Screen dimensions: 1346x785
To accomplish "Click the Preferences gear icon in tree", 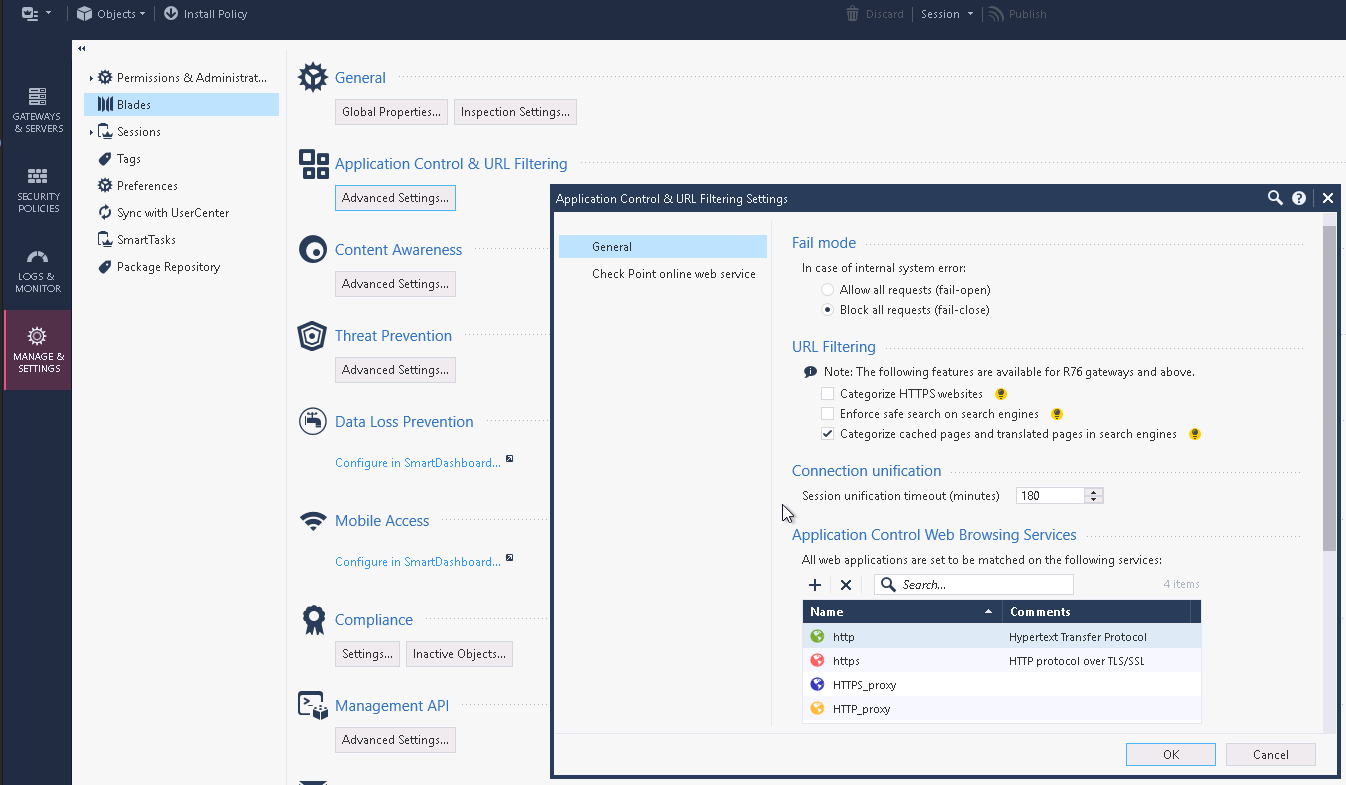I will (105, 185).
